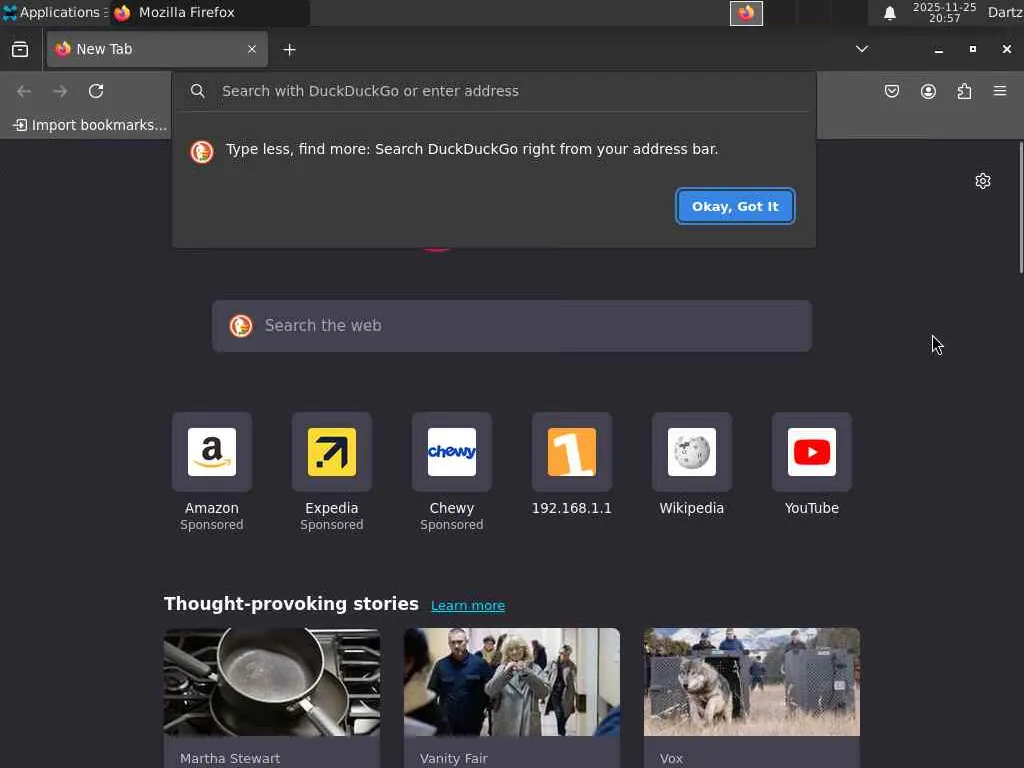Go forward one page
Viewport: 1024px width, 768px height.
click(60, 91)
